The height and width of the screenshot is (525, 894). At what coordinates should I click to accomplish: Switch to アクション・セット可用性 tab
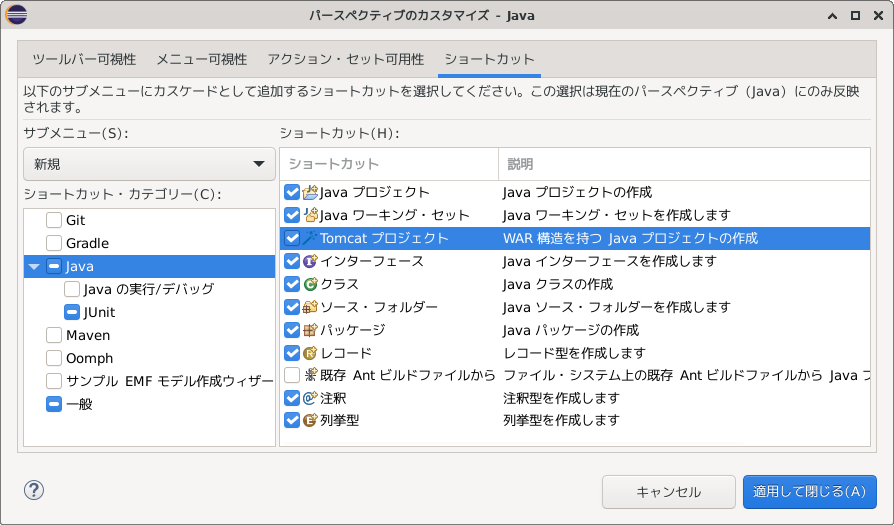(346, 59)
